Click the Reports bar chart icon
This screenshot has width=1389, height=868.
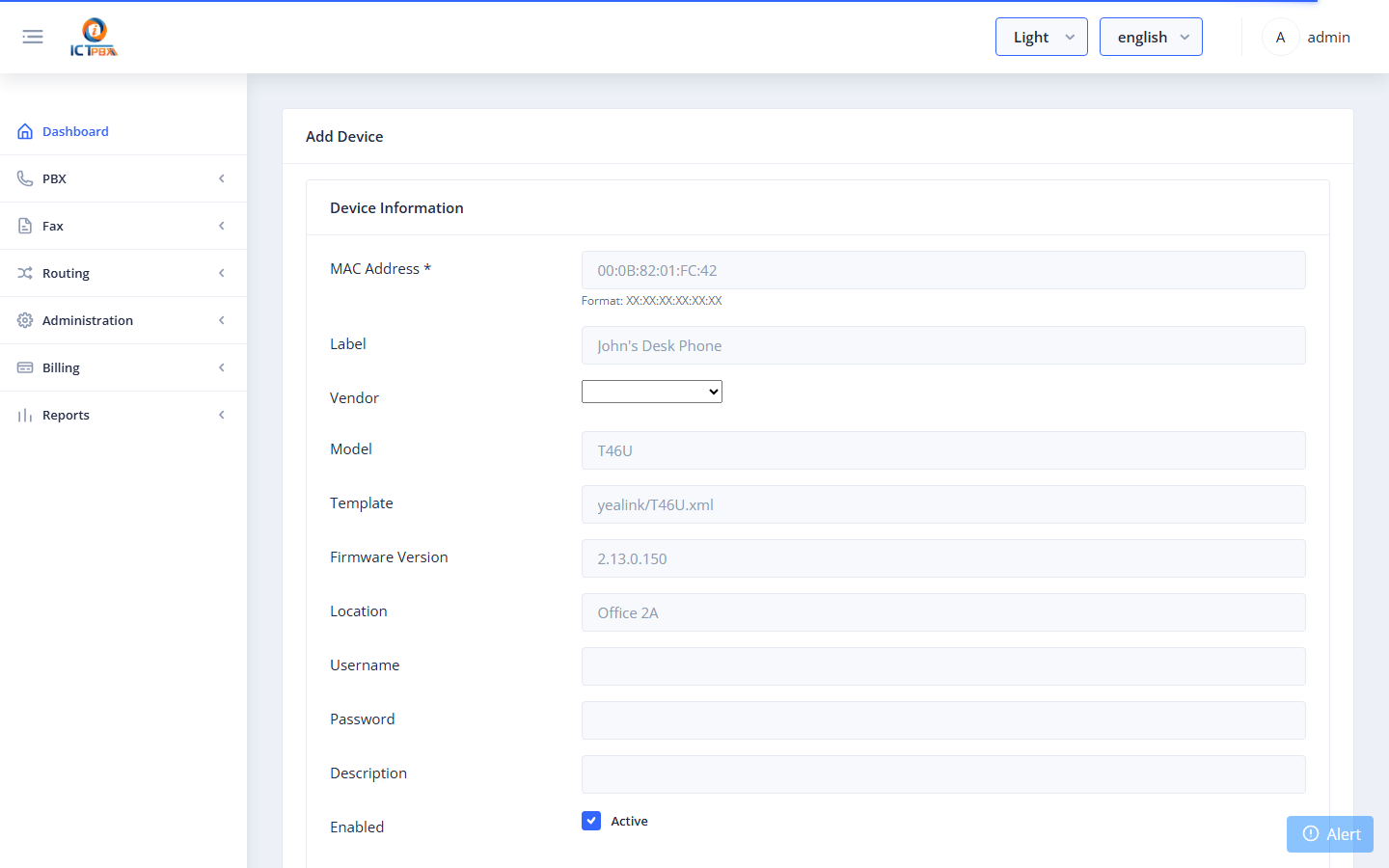25,415
